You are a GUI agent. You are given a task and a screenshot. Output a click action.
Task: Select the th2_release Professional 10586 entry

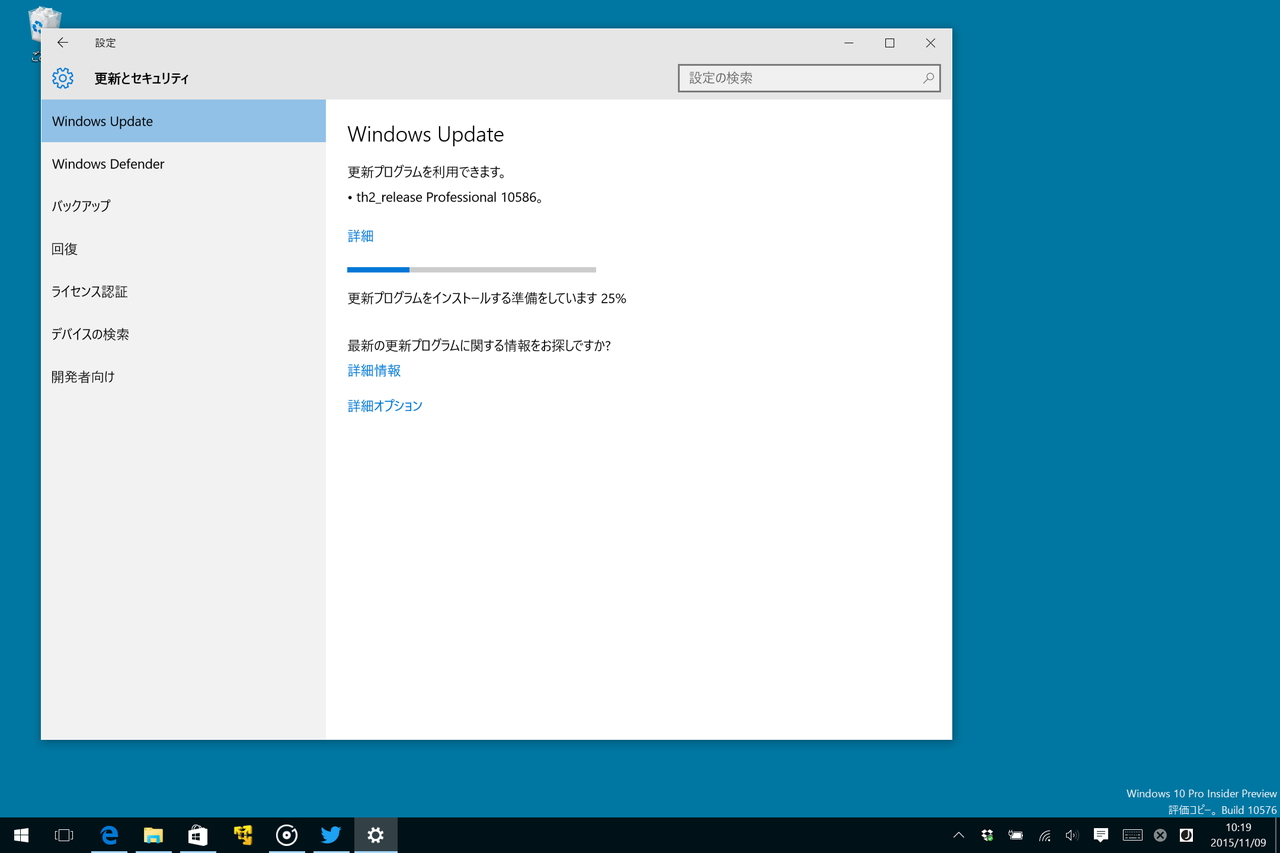click(445, 197)
